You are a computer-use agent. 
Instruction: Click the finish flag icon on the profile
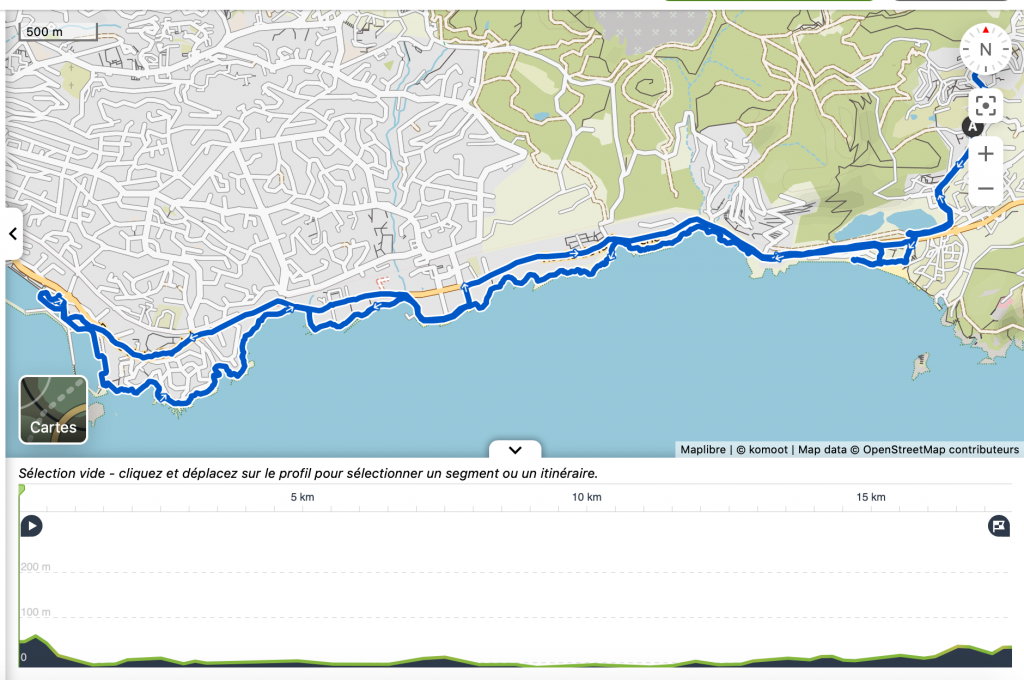pos(999,526)
